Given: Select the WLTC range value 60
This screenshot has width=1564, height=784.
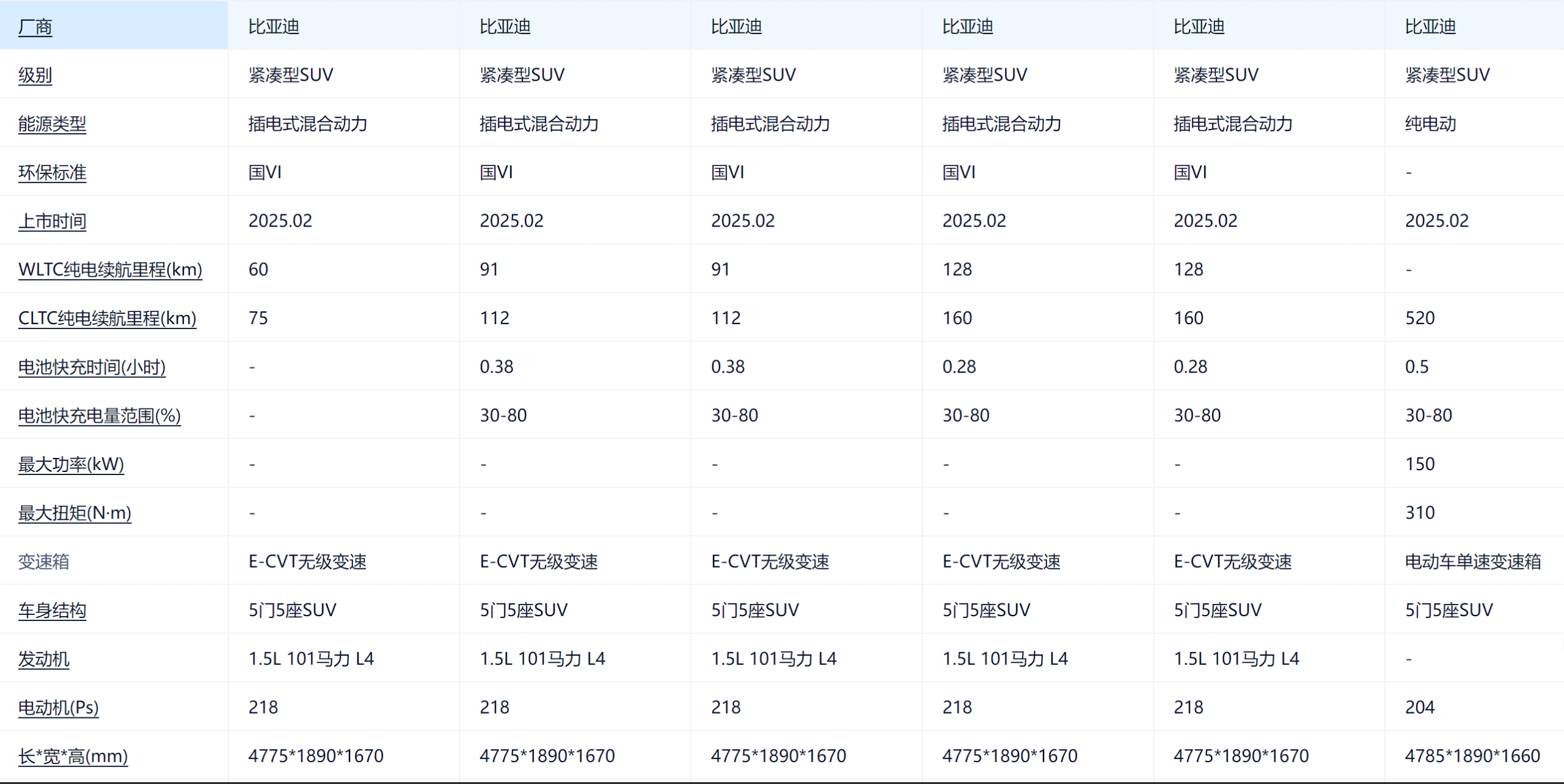Looking at the screenshot, I should [258, 270].
